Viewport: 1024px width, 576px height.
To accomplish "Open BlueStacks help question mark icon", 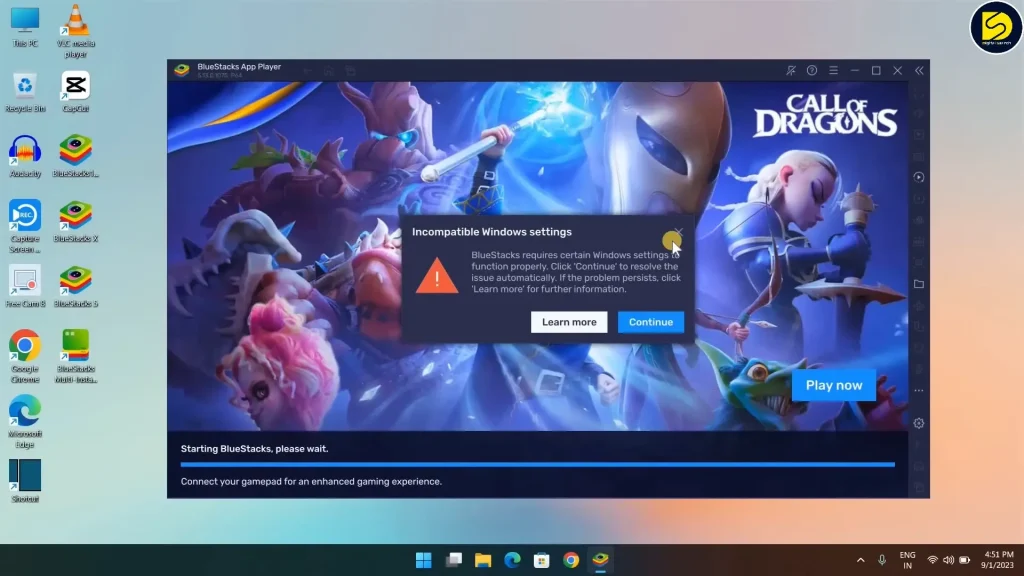I will (x=812, y=71).
